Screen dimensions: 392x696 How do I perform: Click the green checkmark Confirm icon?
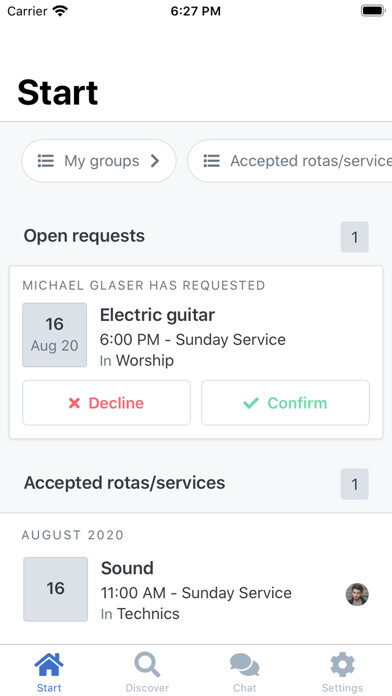pos(251,403)
